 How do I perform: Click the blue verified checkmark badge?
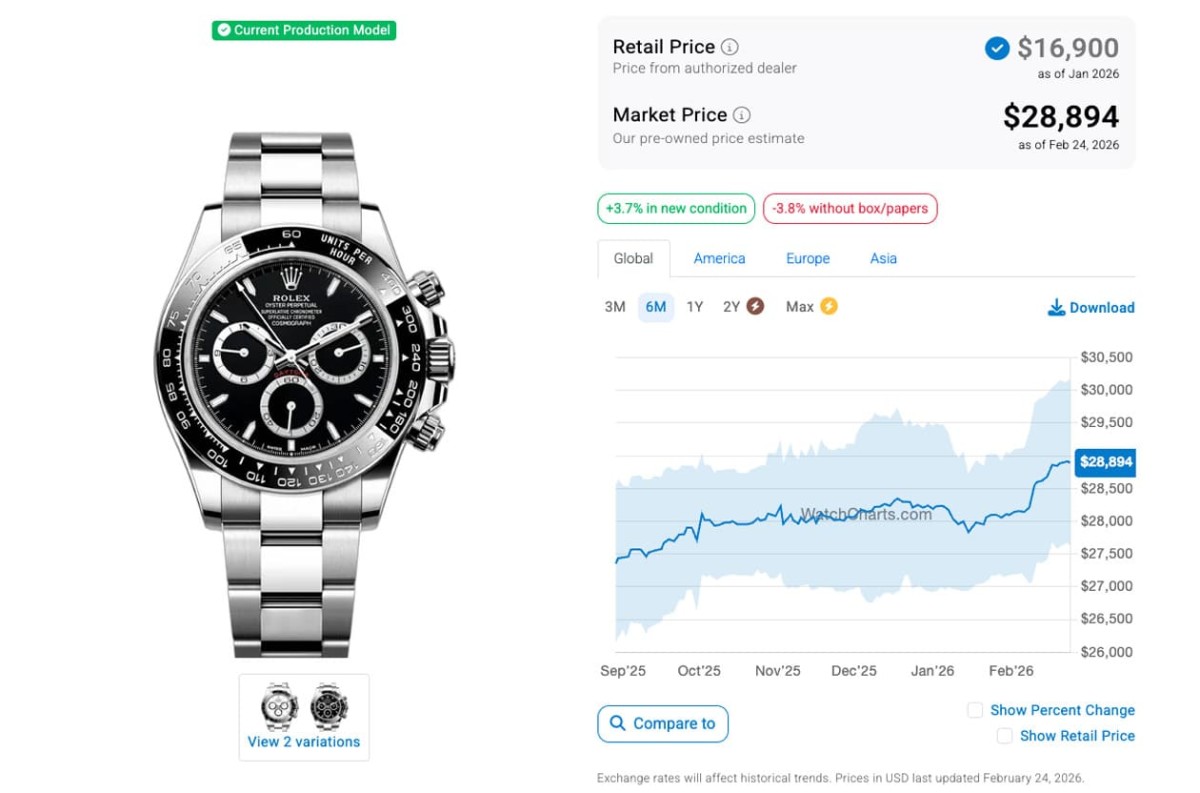[x=997, y=48]
